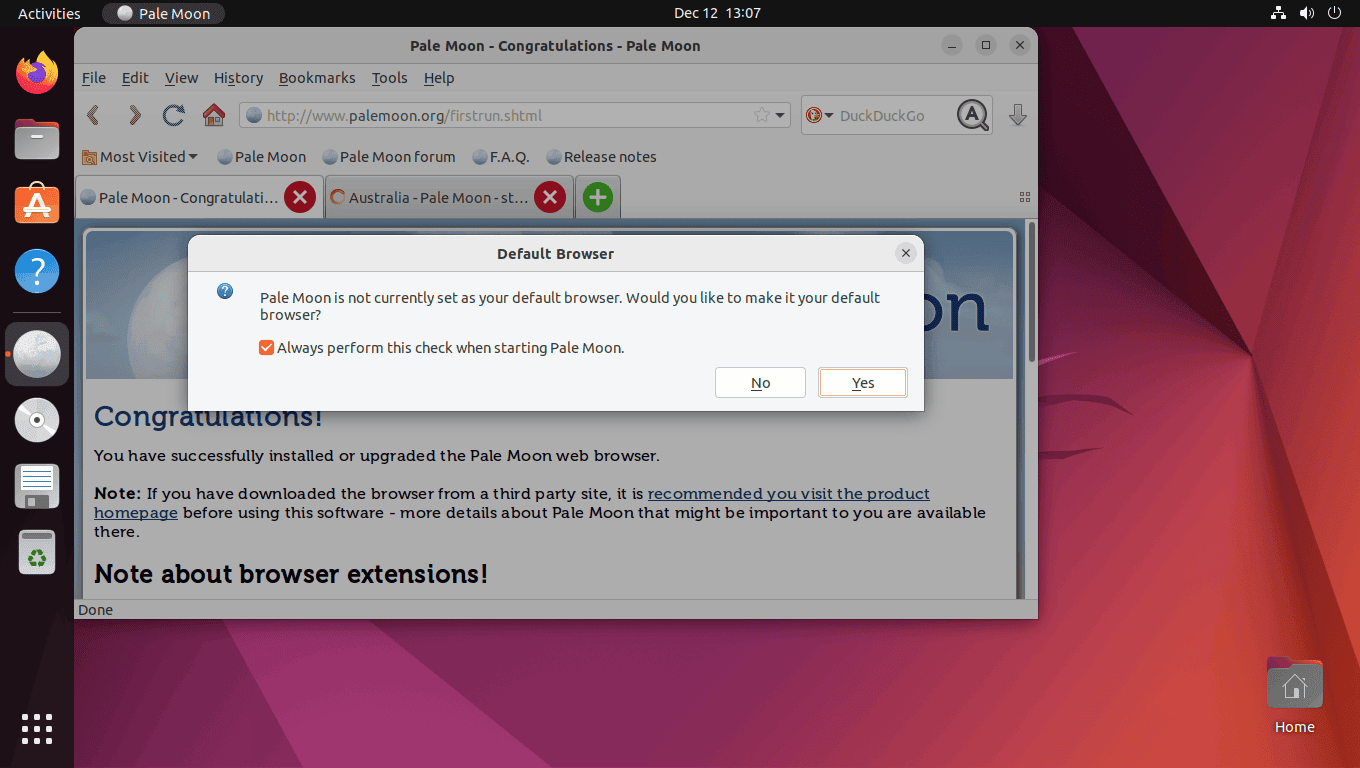Close the Default Browser dialog
The height and width of the screenshot is (768, 1360).
pyautogui.click(x=906, y=254)
